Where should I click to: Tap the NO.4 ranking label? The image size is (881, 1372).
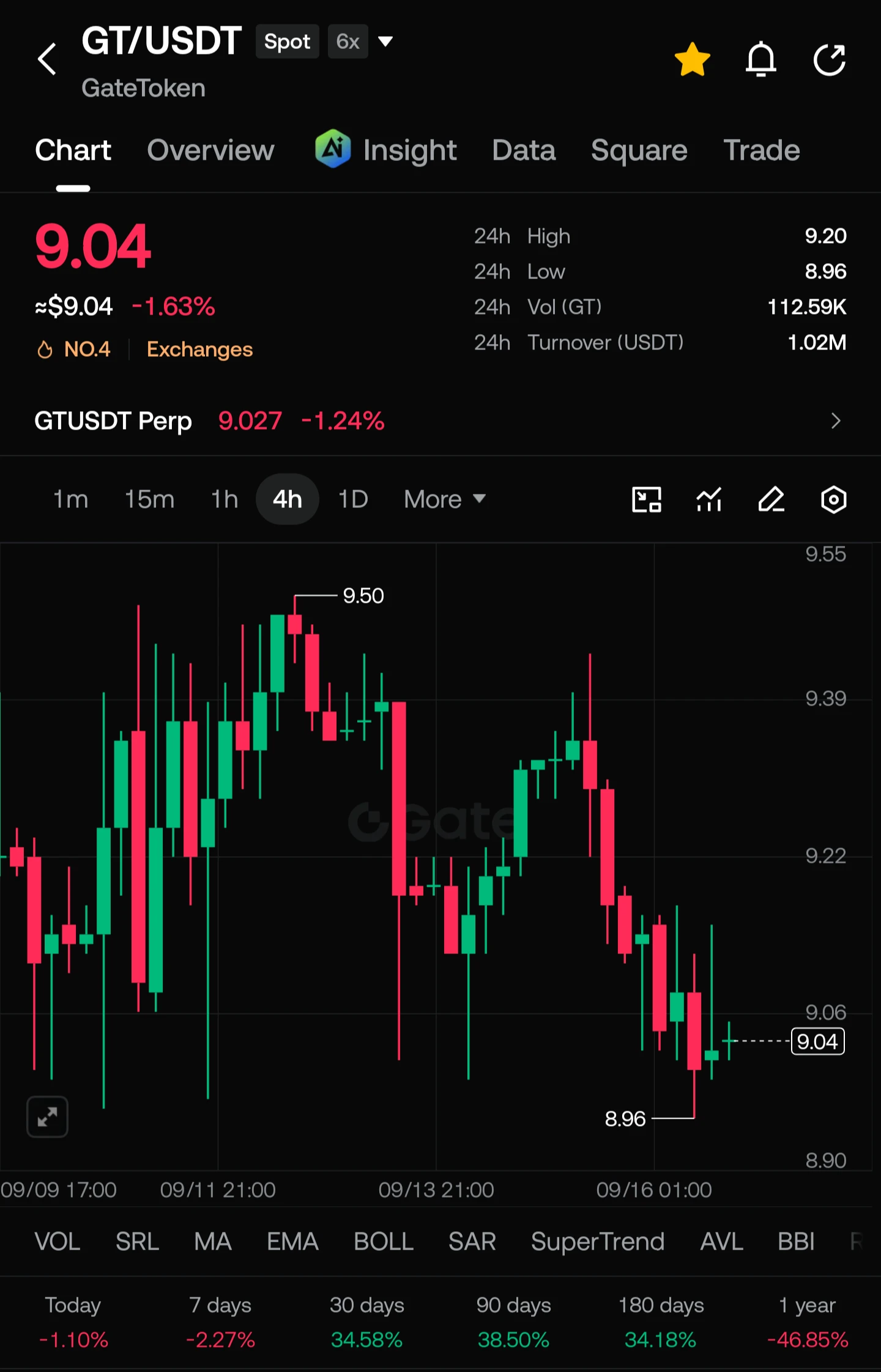(x=87, y=349)
